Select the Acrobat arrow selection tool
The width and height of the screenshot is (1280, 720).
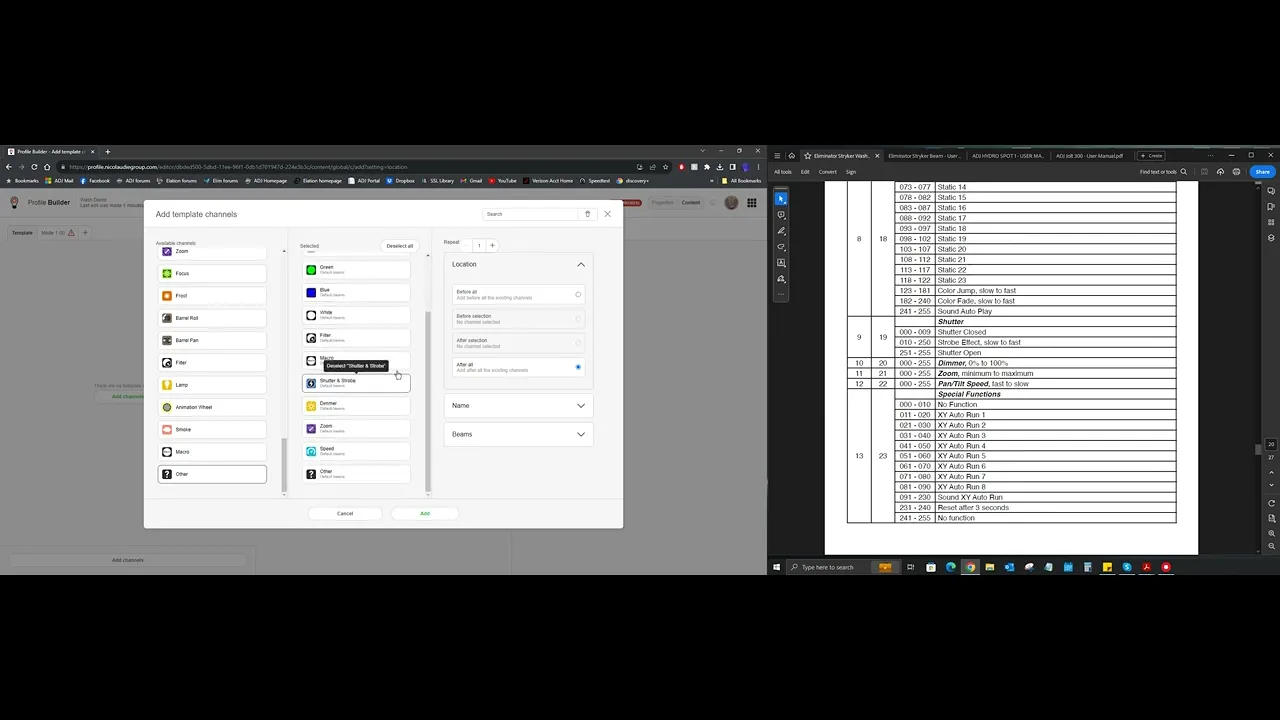(781, 199)
